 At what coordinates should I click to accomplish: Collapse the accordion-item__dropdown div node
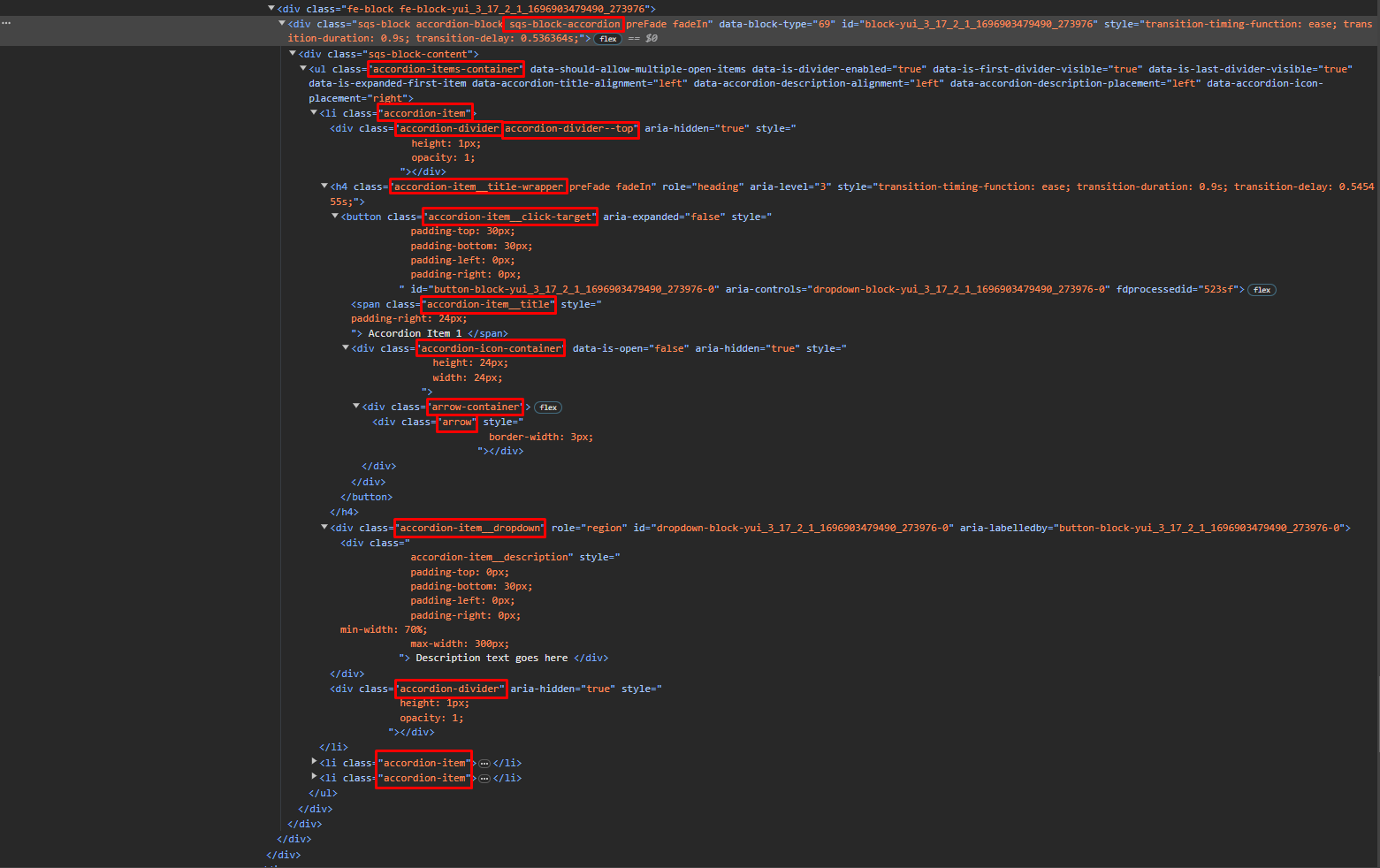pos(324,528)
